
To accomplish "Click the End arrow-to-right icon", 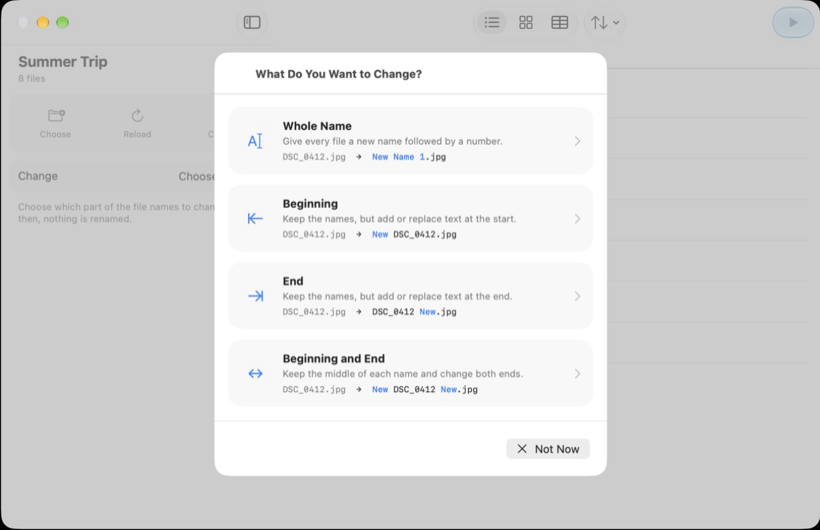I will (255, 296).
